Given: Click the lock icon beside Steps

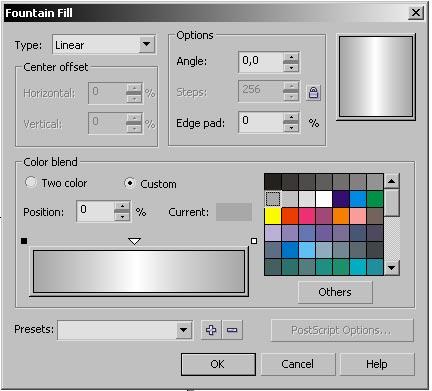Looking at the screenshot, I should click(x=313, y=92).
